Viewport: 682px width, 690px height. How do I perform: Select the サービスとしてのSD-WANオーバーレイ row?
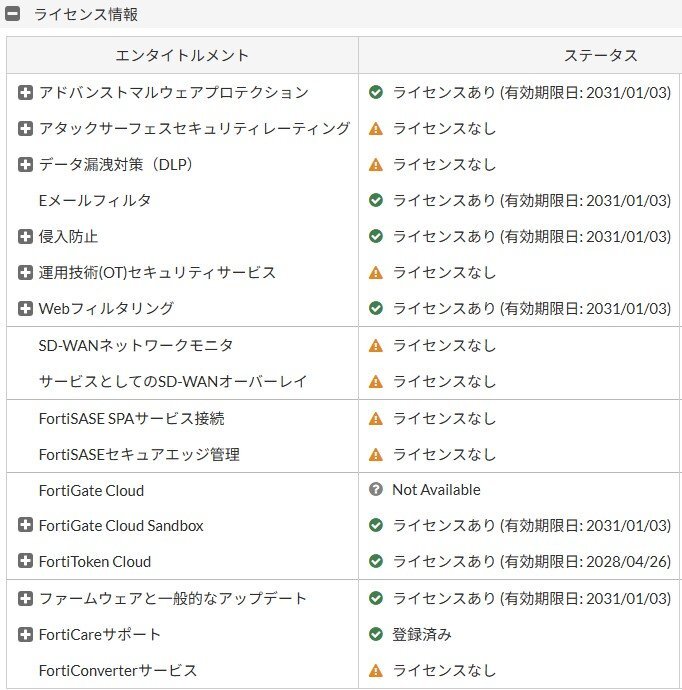(173, 382)
